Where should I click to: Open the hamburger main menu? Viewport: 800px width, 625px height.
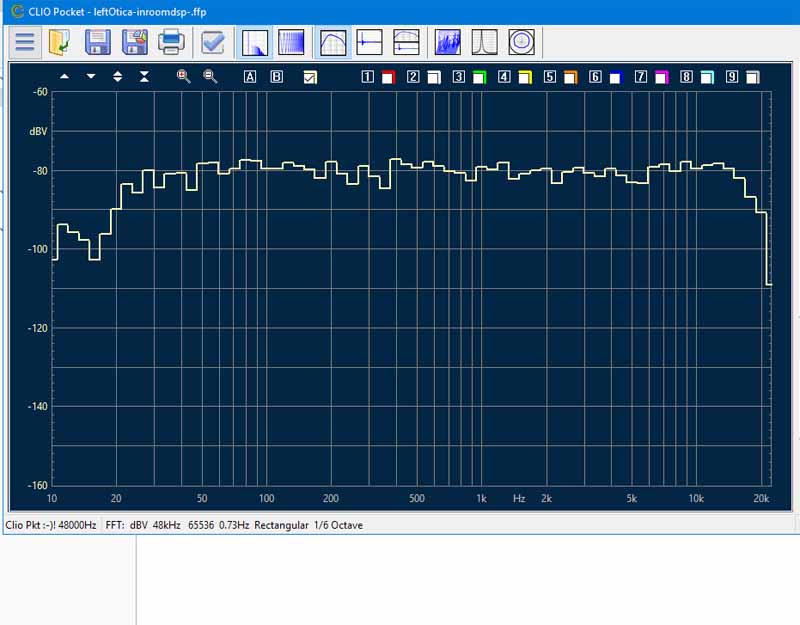click(25, 42)
